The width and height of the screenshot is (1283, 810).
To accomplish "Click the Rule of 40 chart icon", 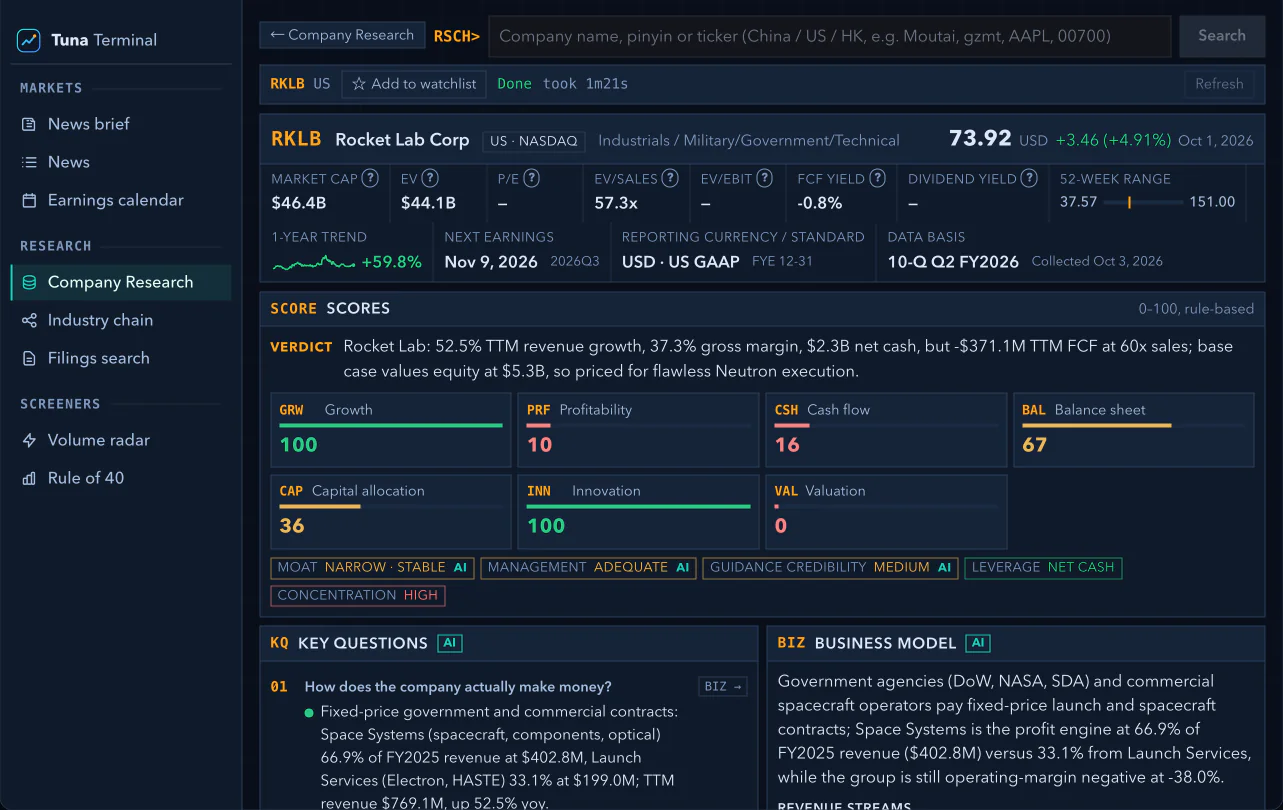I will tap(29, 478).
